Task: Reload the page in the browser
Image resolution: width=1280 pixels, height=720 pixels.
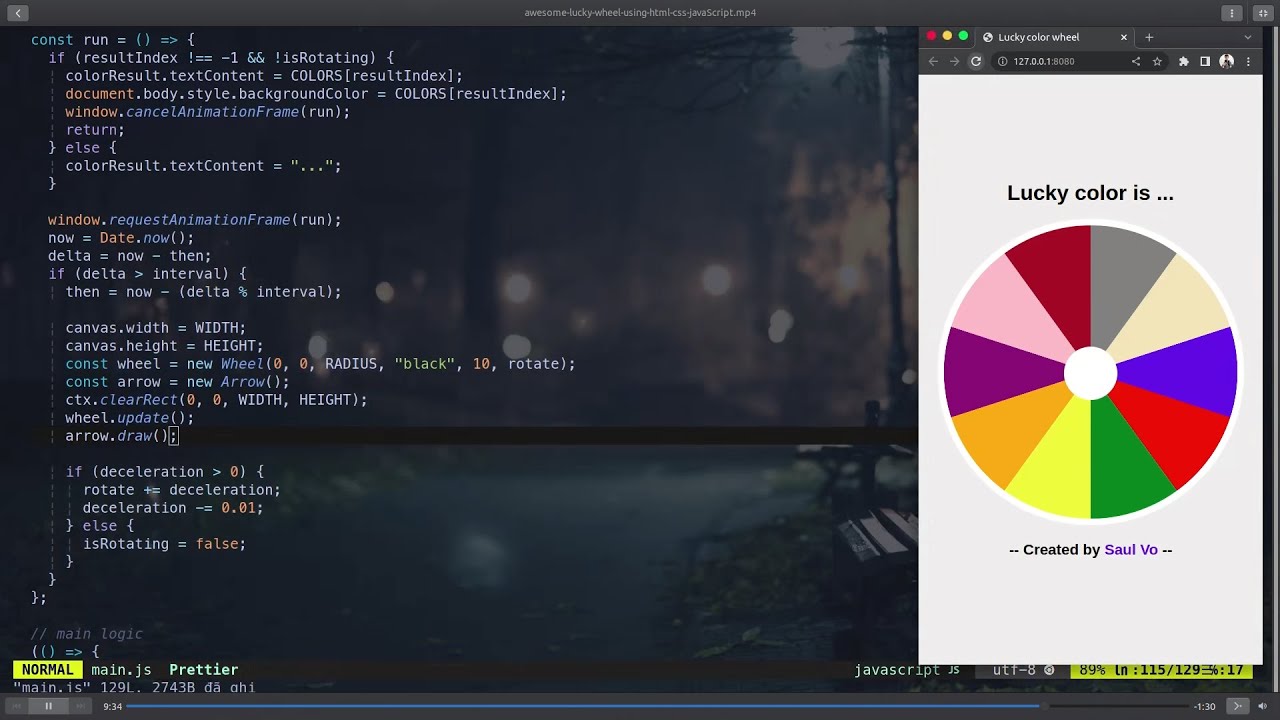Action: click(976, 61)
